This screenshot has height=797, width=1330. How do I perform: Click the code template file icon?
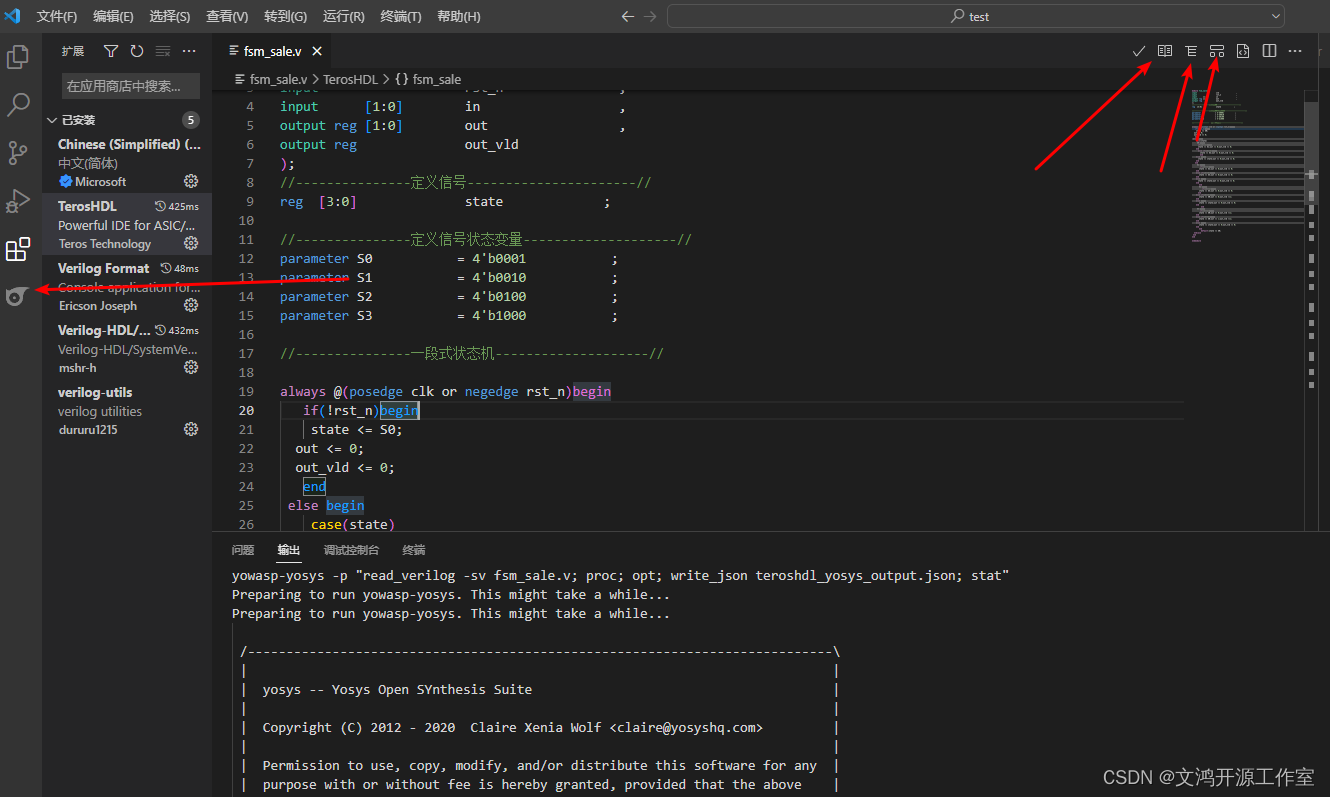click(x=1243, y=51)
